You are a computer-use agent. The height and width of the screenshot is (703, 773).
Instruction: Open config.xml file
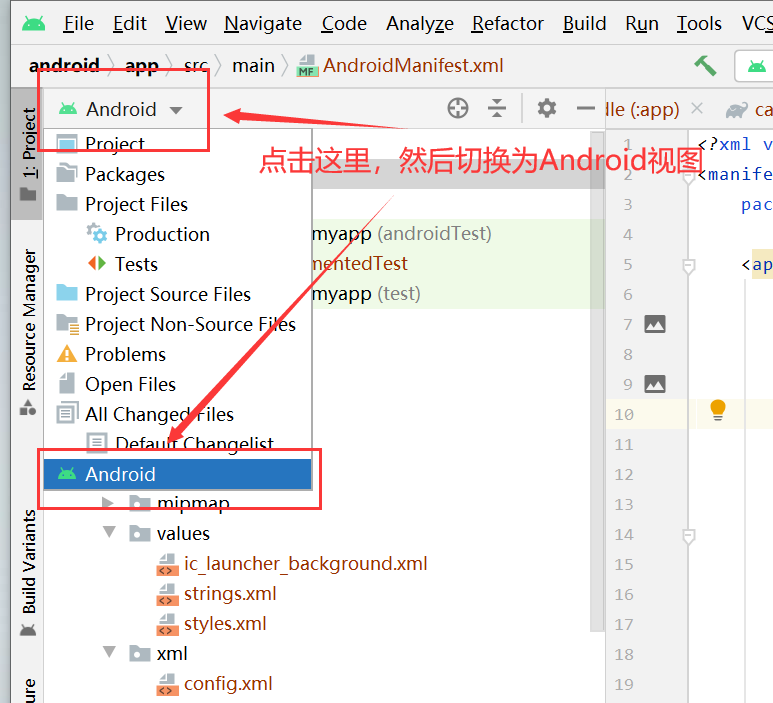[x=228, y=684]
